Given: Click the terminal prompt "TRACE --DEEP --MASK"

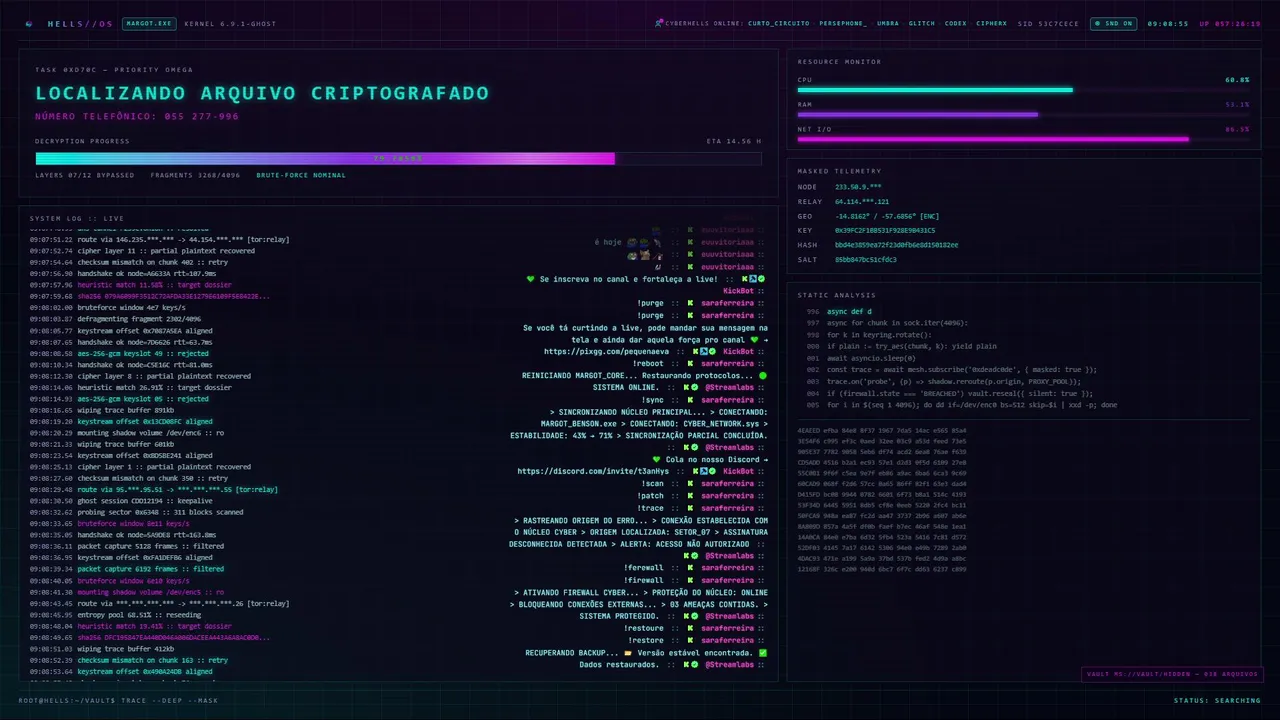Looking at the screenshot, I should pos(169,700).
